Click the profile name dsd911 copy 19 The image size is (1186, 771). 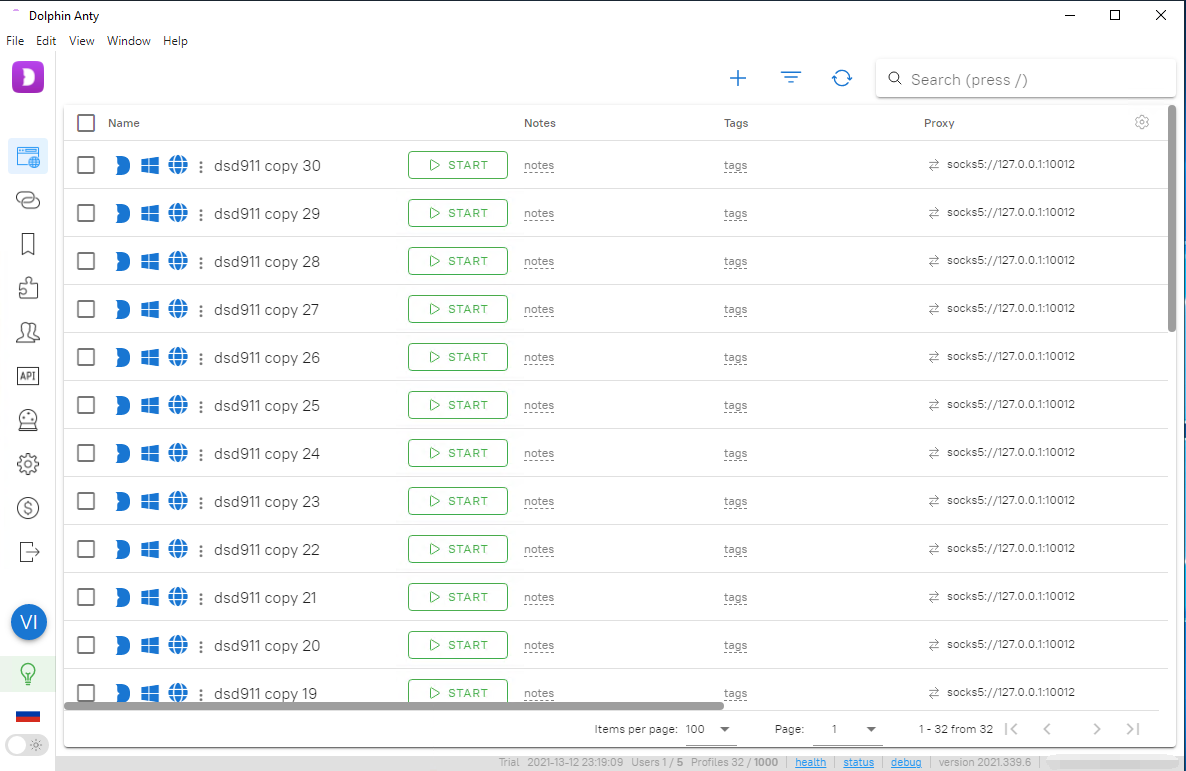point(265,693)
